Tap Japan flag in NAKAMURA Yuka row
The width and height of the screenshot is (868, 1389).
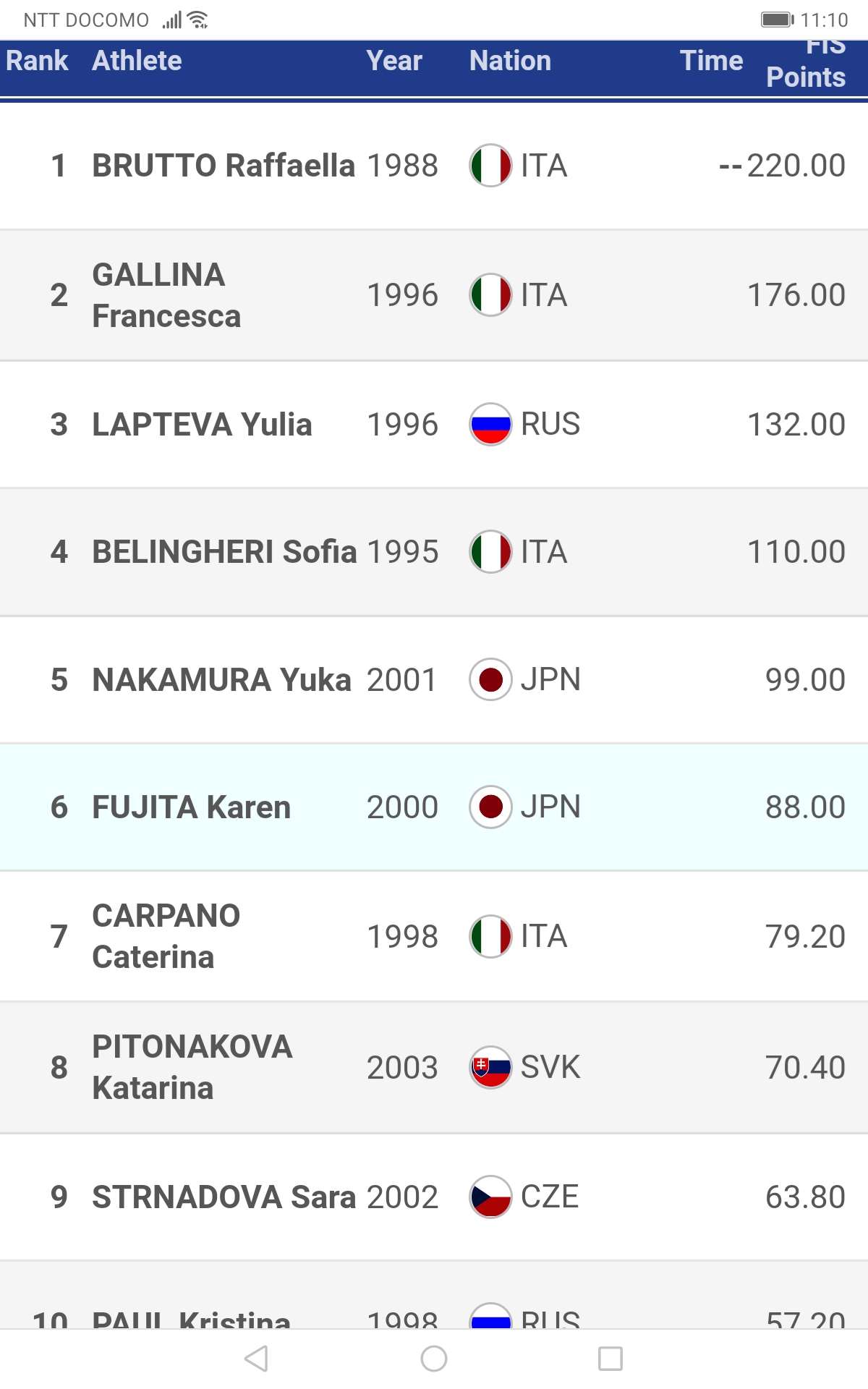point(490,680)
